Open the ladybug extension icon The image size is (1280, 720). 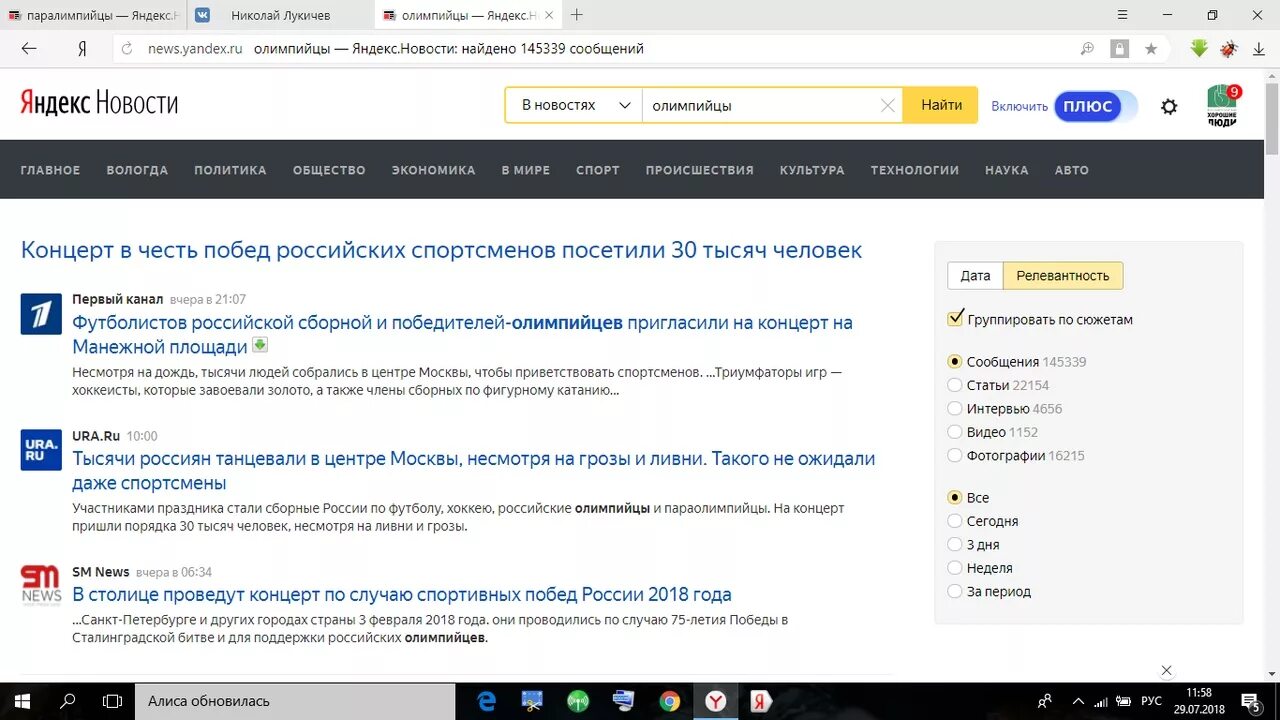click(x=1229, y=48)
